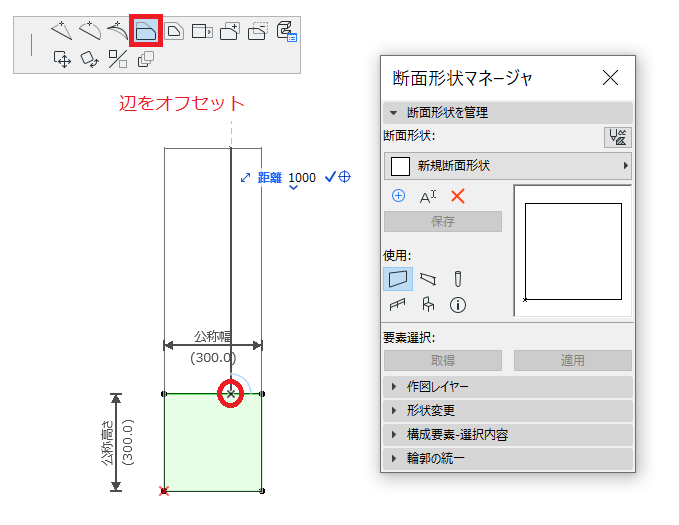Click the red X origin marker on profile

click(x=164, y=491)
